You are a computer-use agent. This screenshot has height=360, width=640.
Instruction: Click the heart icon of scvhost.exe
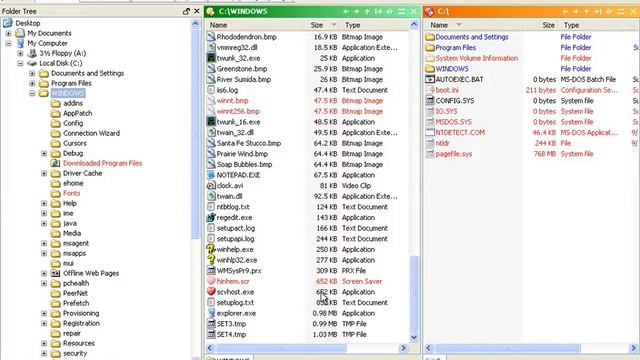click(x=211, y=292)
